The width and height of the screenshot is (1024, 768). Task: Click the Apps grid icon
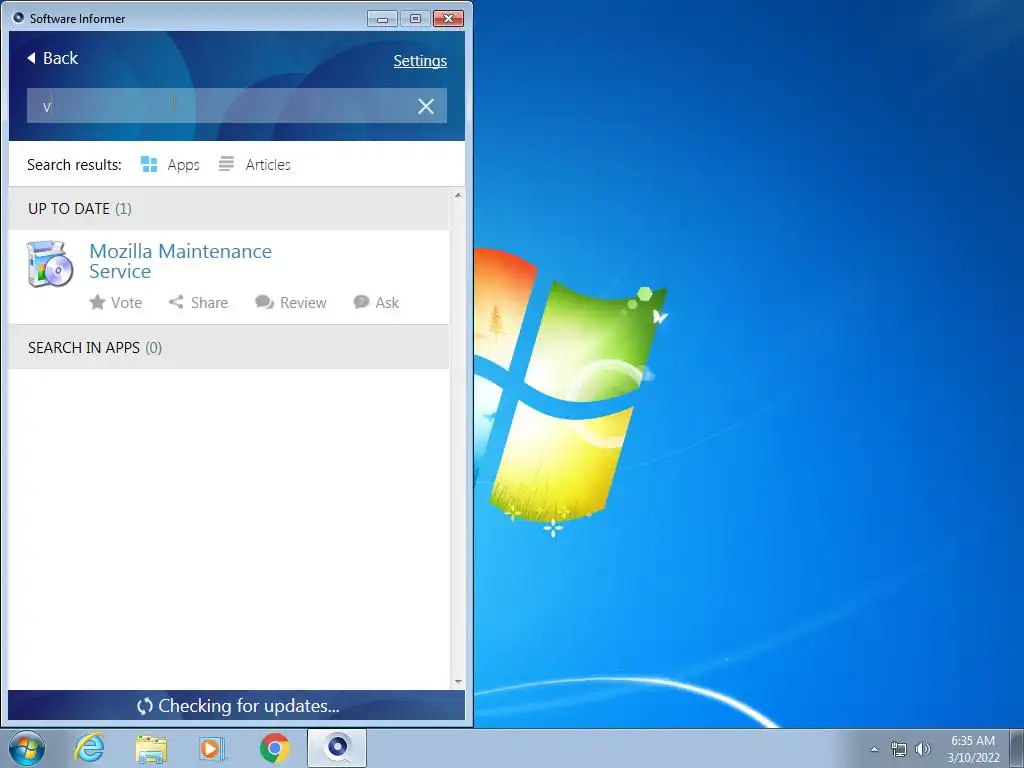pos(149,165)
